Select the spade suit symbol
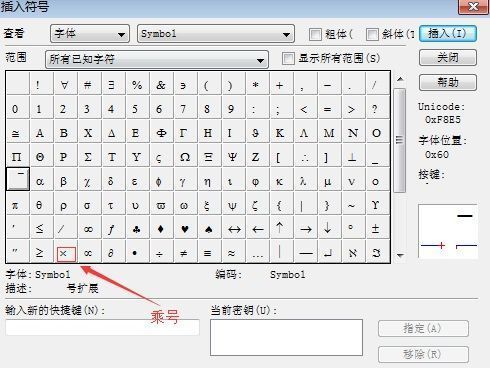 pyautogui.click(x=208, y=229)
